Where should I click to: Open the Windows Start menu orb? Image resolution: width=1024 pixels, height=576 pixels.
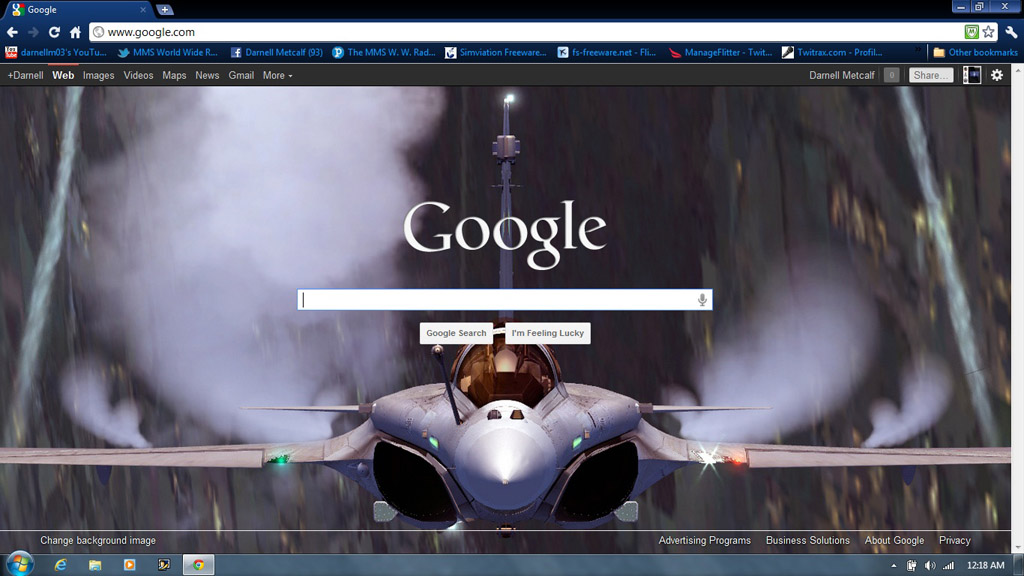(x=20, y=564)
